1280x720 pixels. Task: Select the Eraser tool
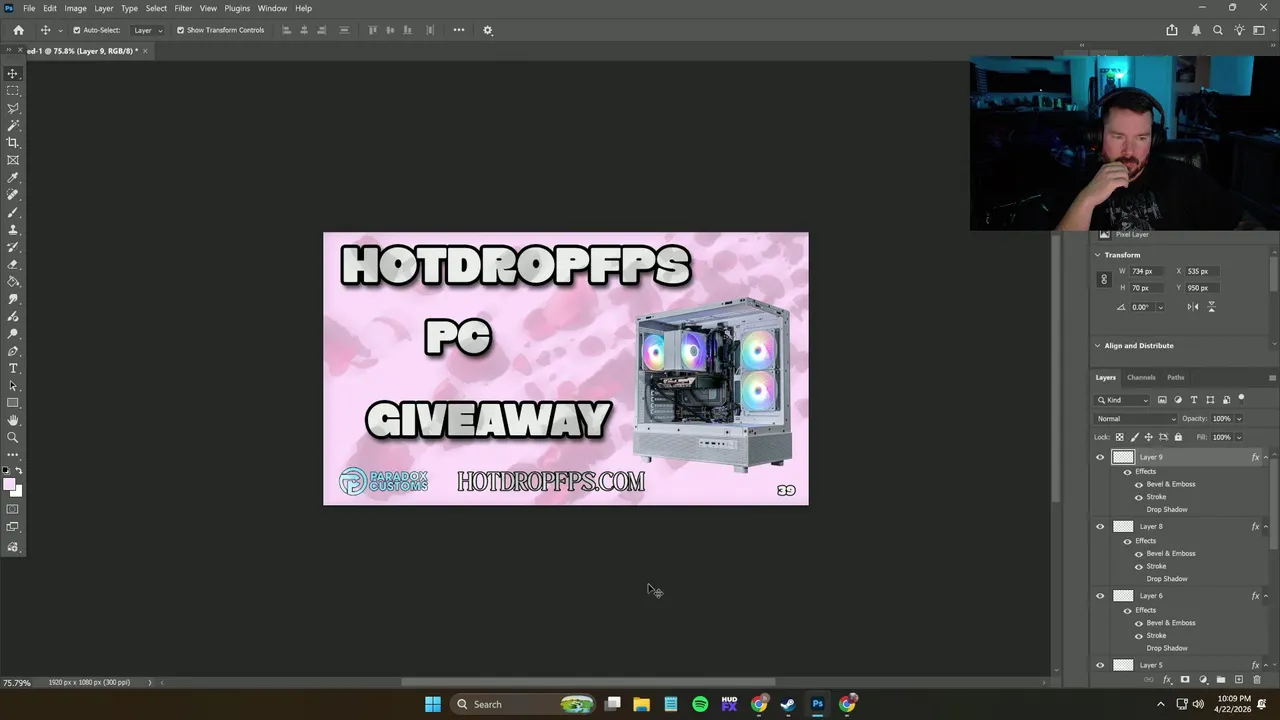pyautogui.click(x=13, y=265)
